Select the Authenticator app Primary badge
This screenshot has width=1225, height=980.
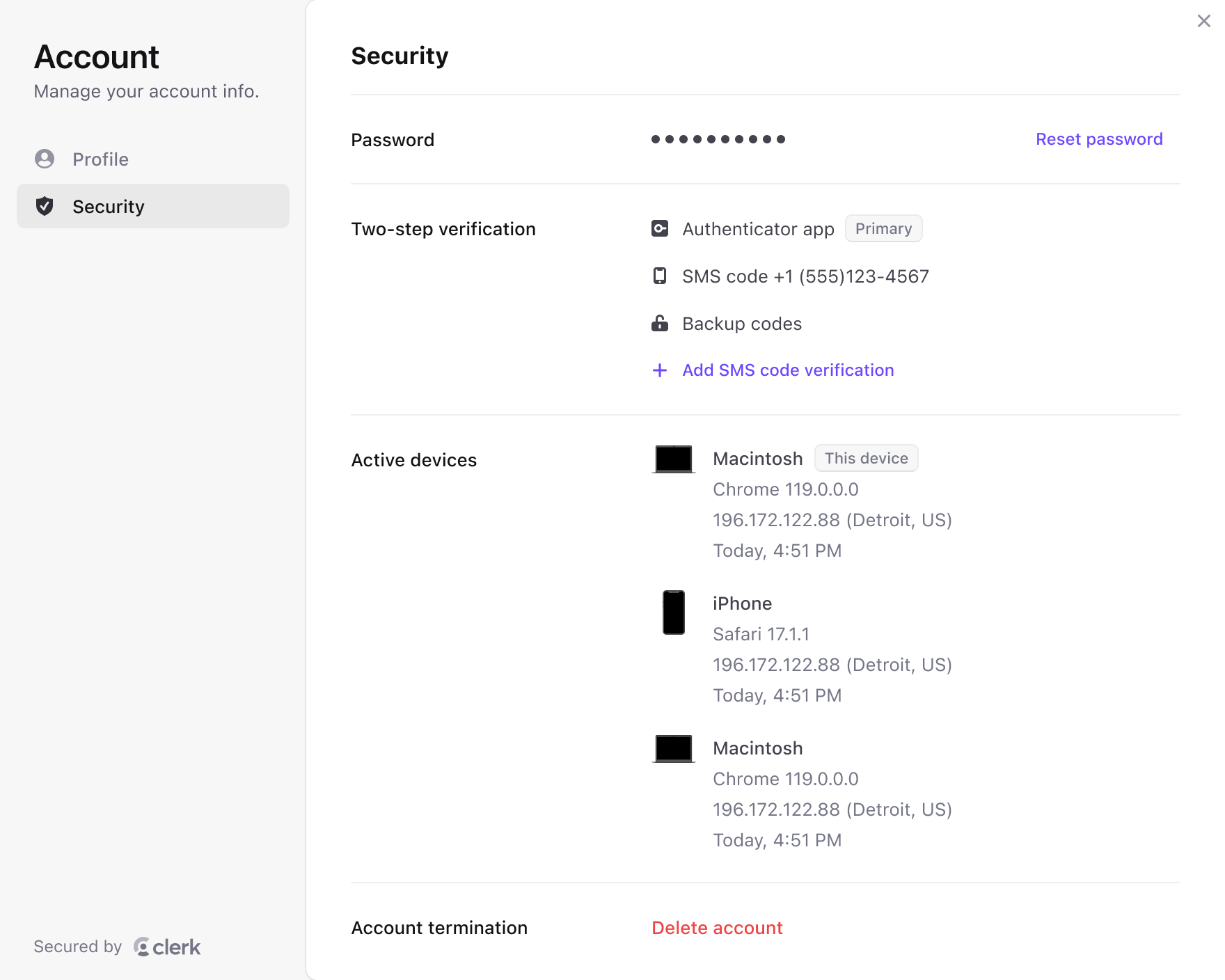pyautogui.click(x=883, y=228)
